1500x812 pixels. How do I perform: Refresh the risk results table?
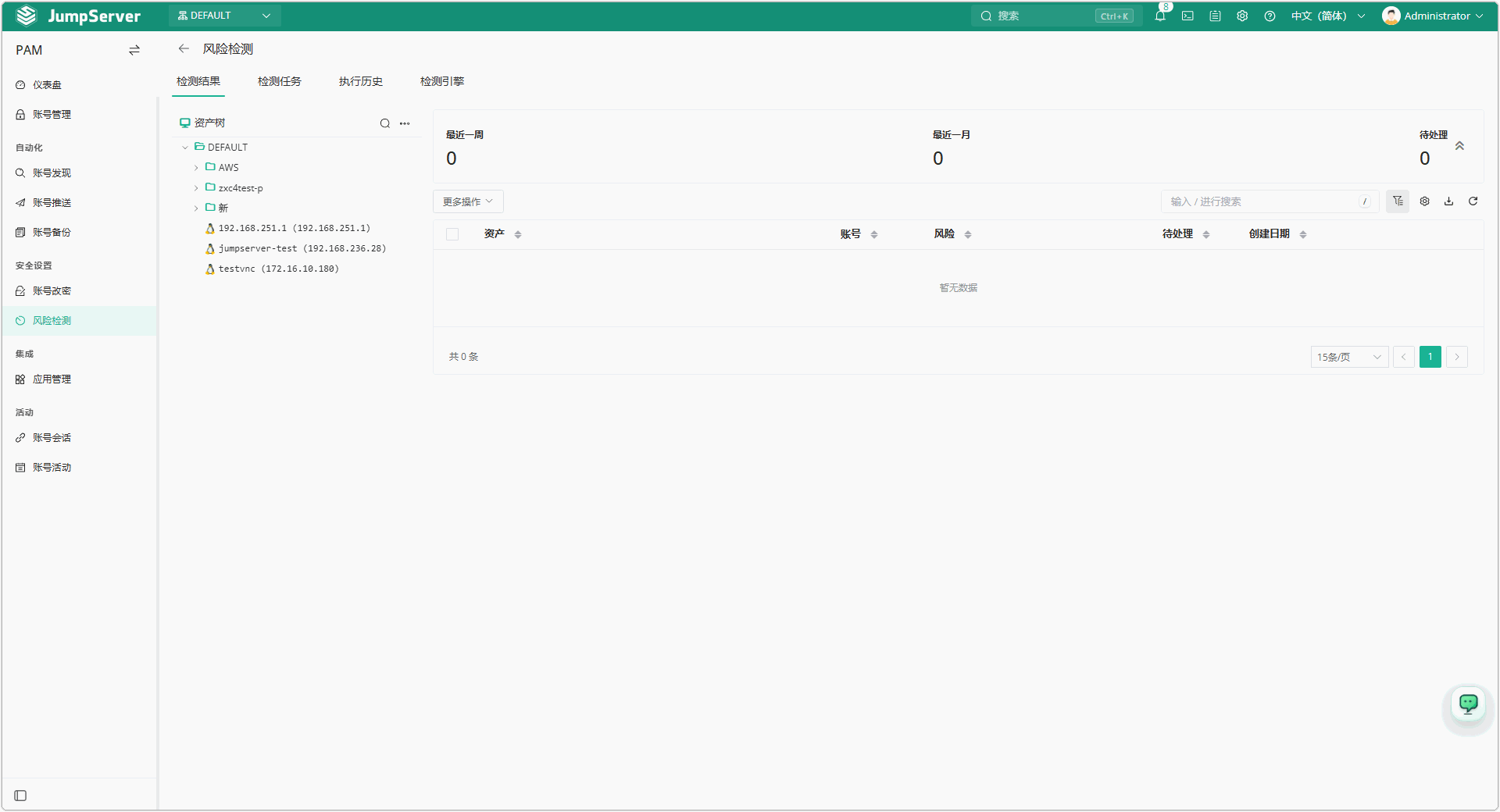1473,201
